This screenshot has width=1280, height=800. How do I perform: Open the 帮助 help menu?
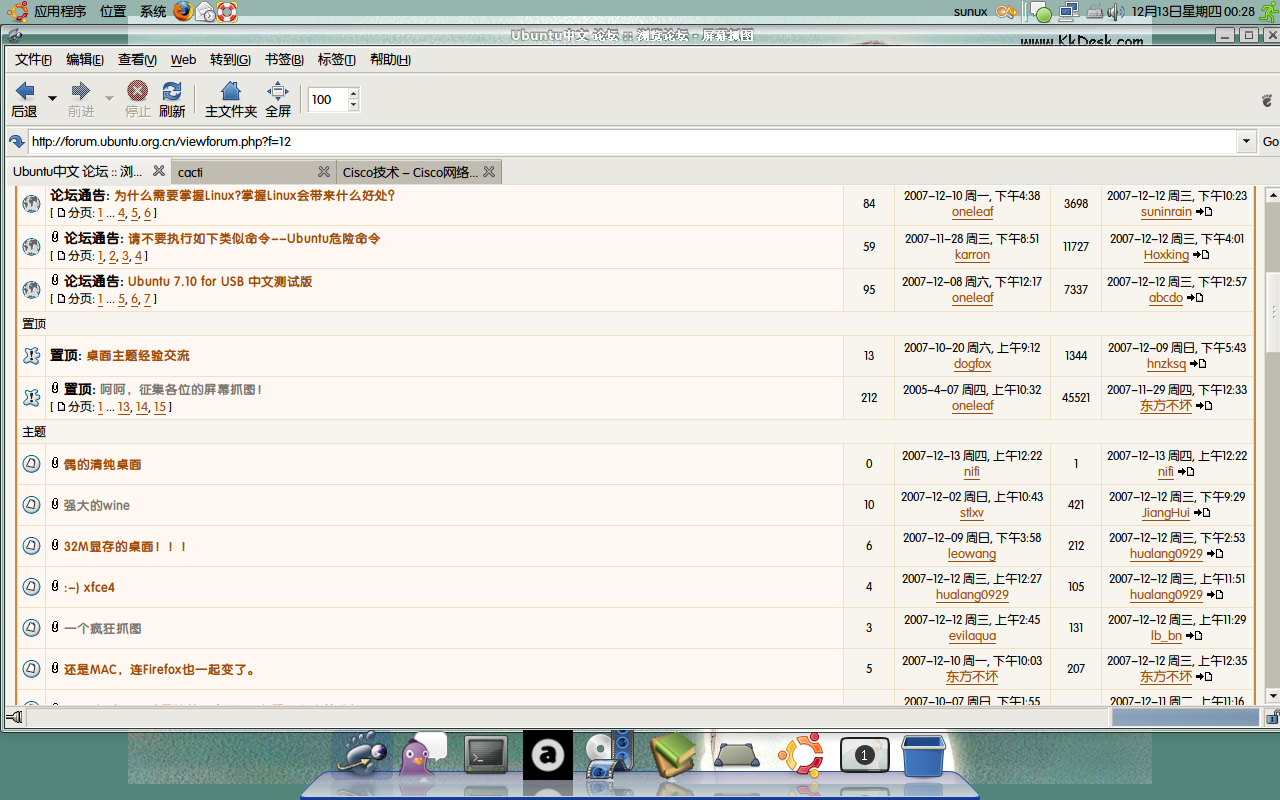(390, 60)
